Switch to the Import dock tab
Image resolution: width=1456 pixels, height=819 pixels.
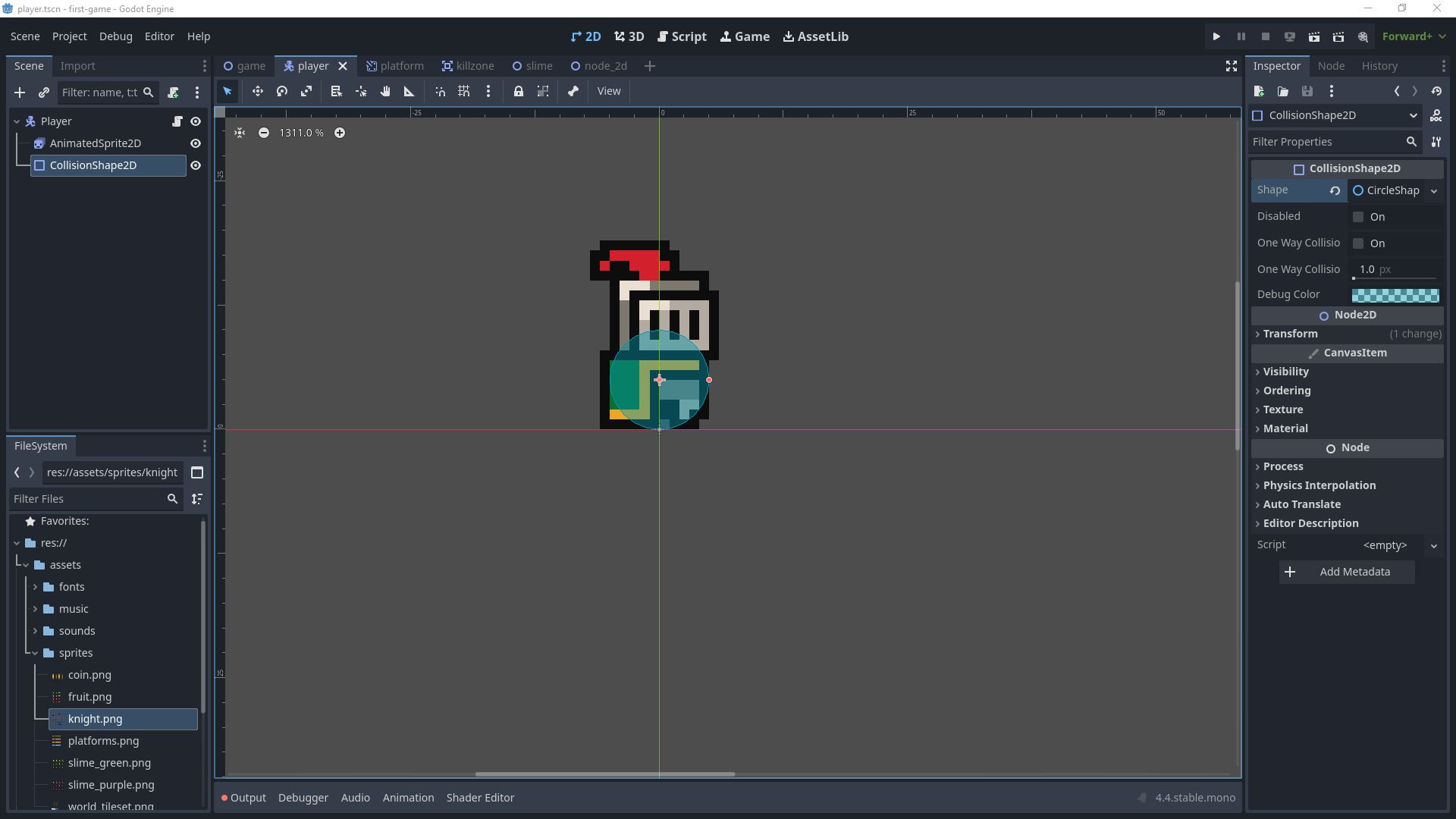coord(77,66)
